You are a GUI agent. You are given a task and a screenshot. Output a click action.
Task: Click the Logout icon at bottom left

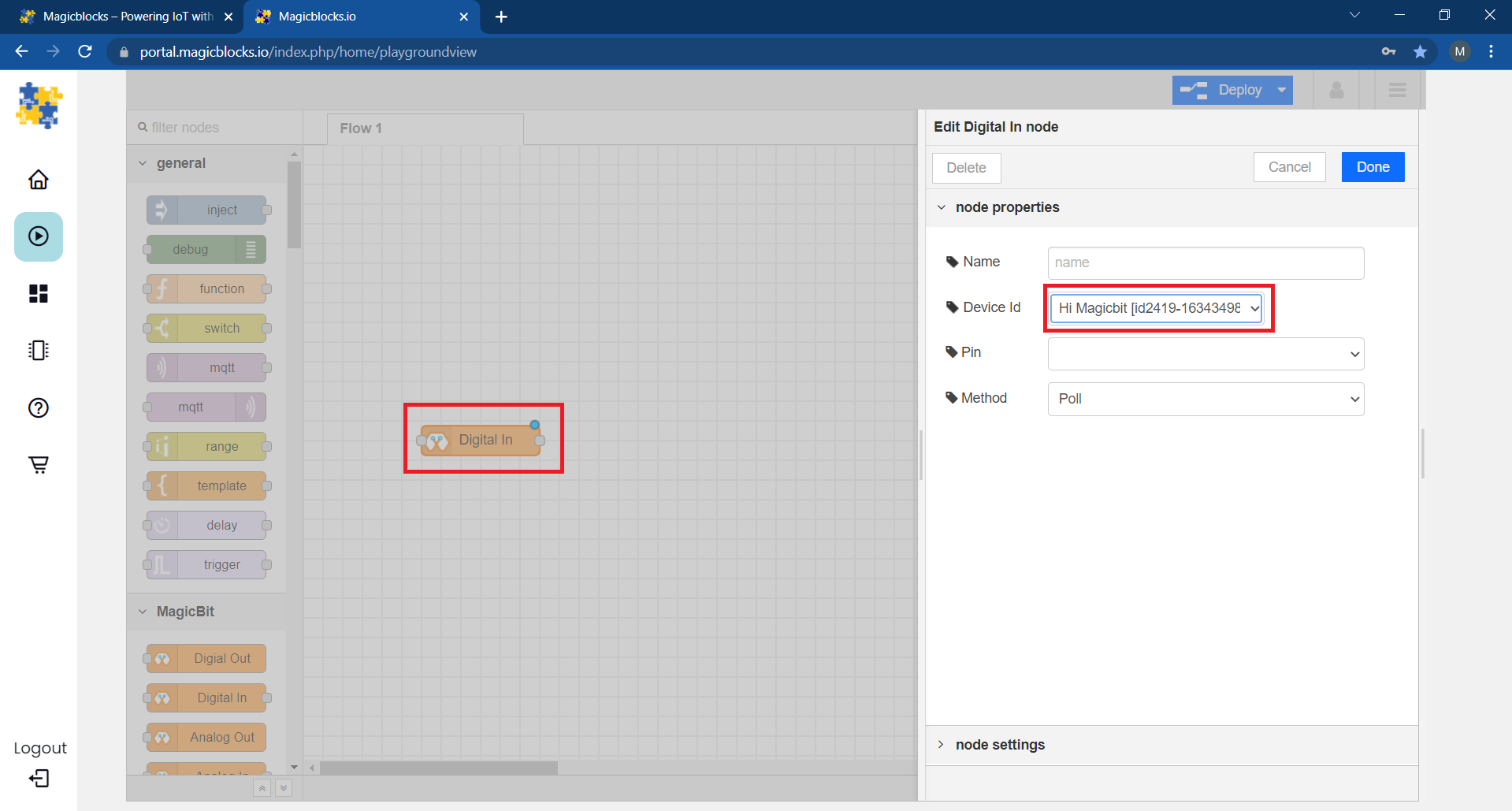click(38, 779)
